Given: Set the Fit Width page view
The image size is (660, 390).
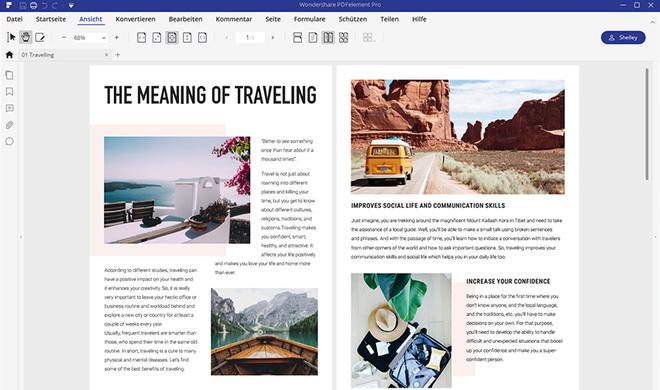Looking at the screenshot, I should [x=142, y=37].
